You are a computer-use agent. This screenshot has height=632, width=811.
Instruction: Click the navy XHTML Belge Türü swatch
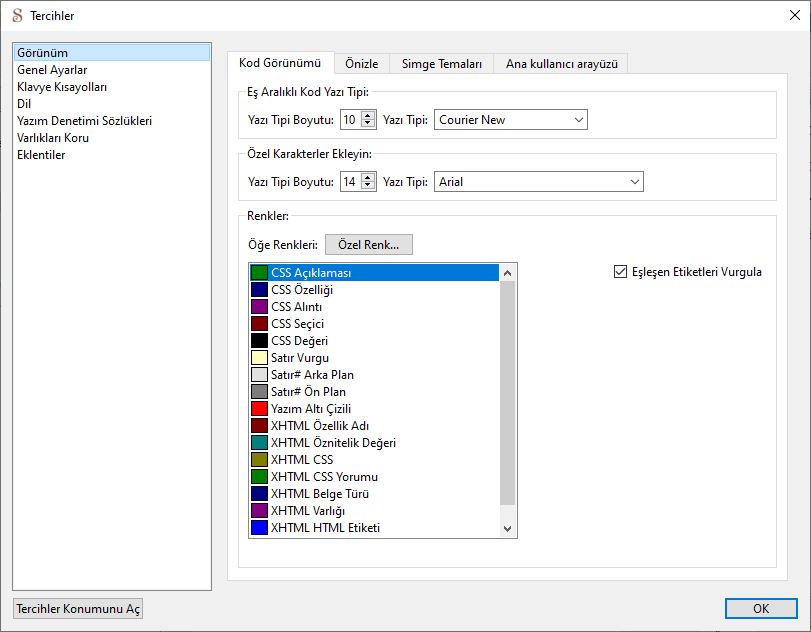pyautogui.click(x=259, y=493)
